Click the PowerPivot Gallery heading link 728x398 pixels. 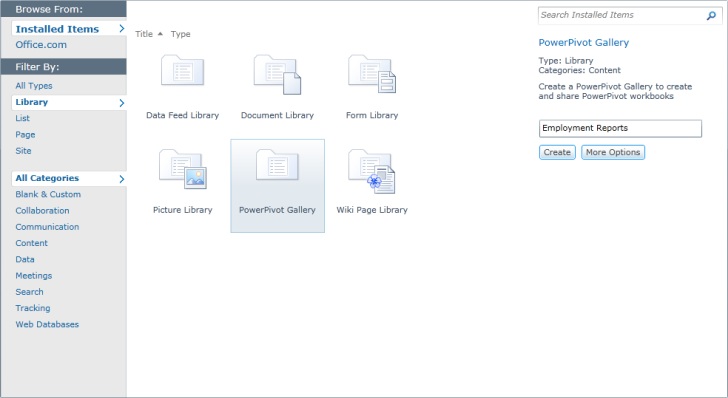coord(584,43)
